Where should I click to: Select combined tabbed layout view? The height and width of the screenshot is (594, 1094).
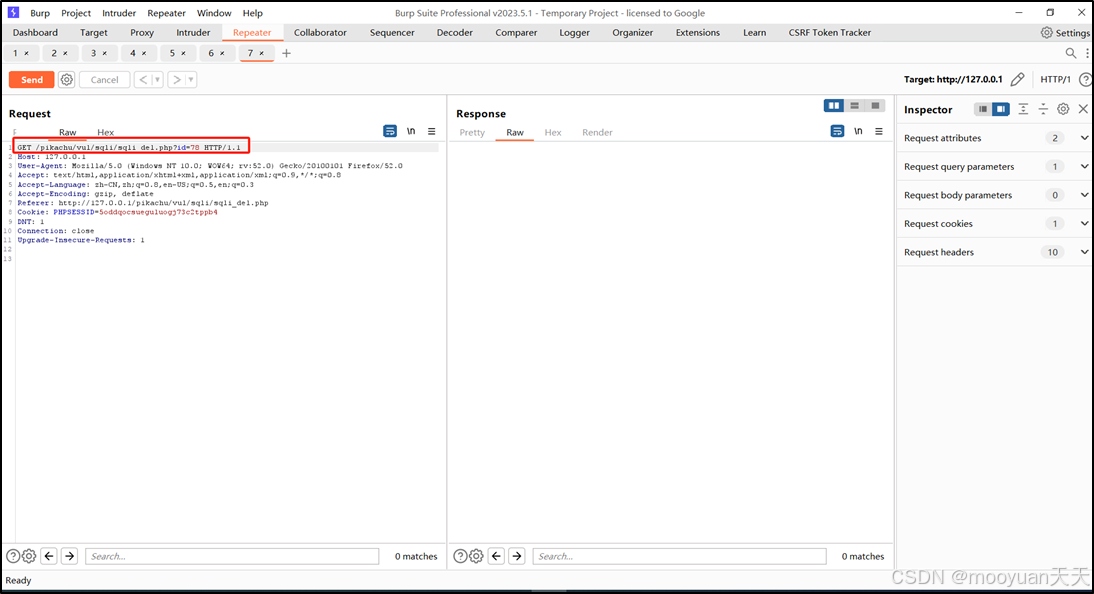[x=875, y=105]
